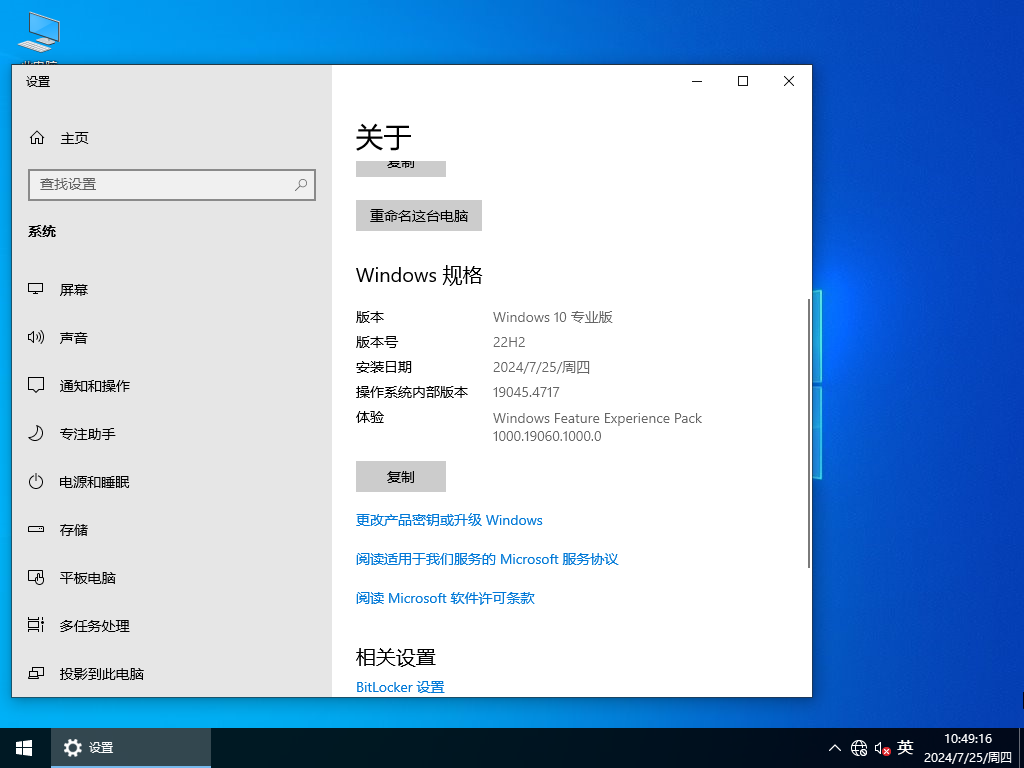Open 声音 (Sound) settings in sidebar
Screen dimensions: 1024x768
[x=37, y=337]
